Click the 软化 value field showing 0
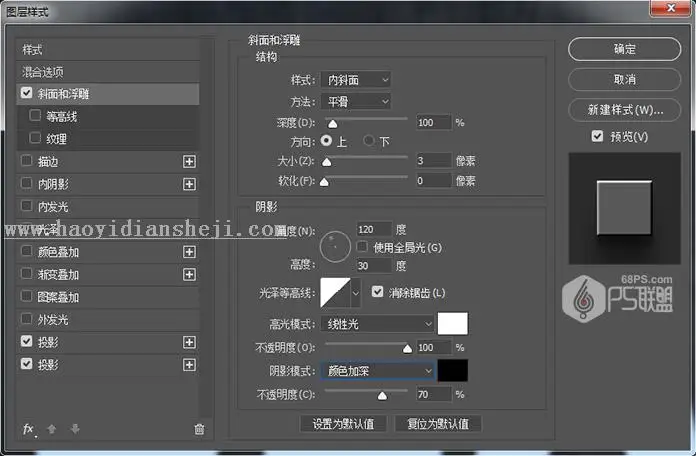The width and height of the screenshot is (696, 456). click(434, 181)
